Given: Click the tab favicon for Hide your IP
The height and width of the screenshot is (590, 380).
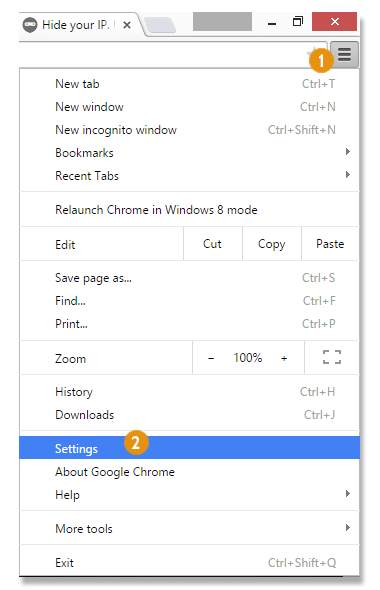Looking at the screenshot, I should tap(30, 25).
